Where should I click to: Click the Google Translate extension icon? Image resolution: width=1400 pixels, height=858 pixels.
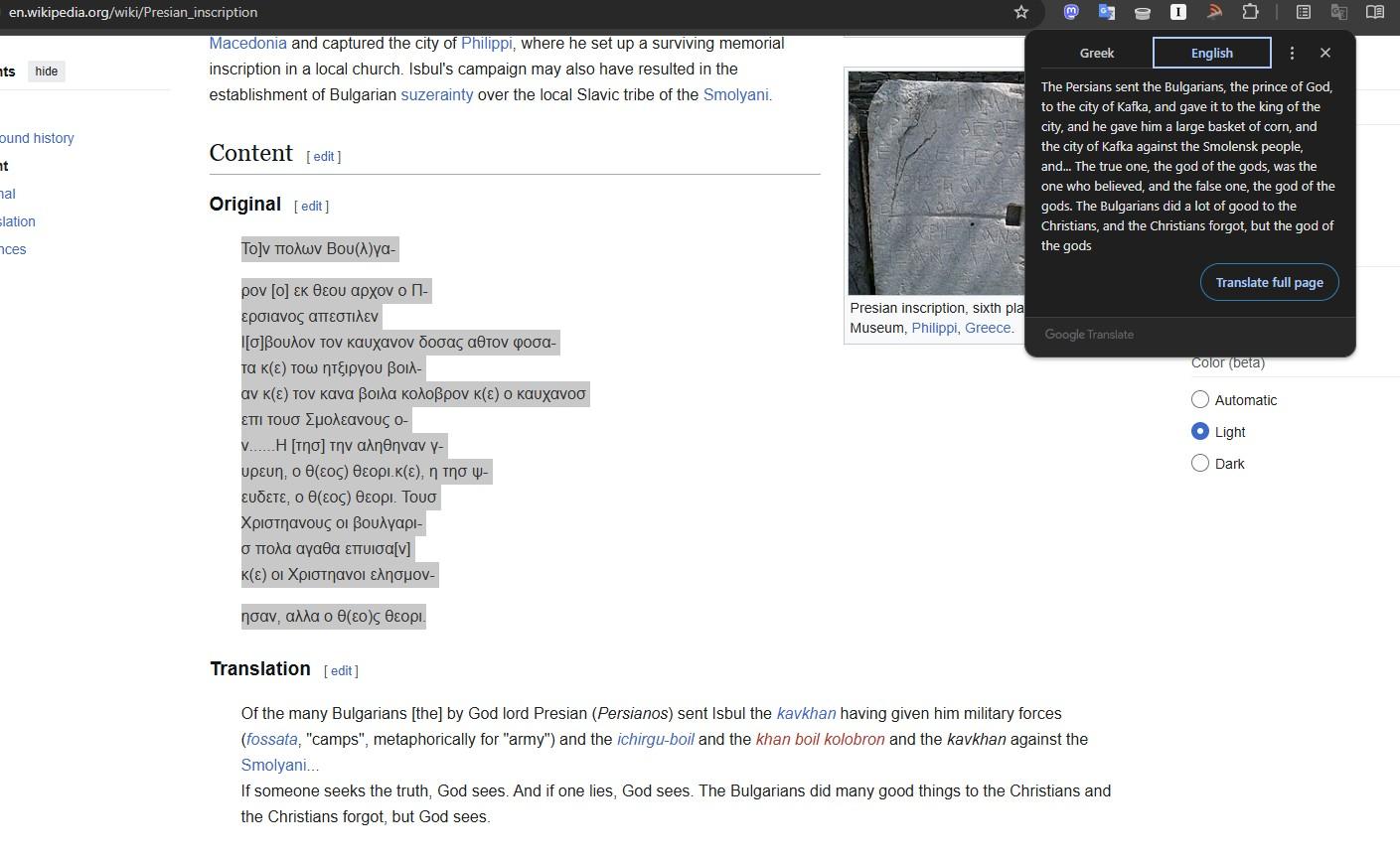point(1106,12)
